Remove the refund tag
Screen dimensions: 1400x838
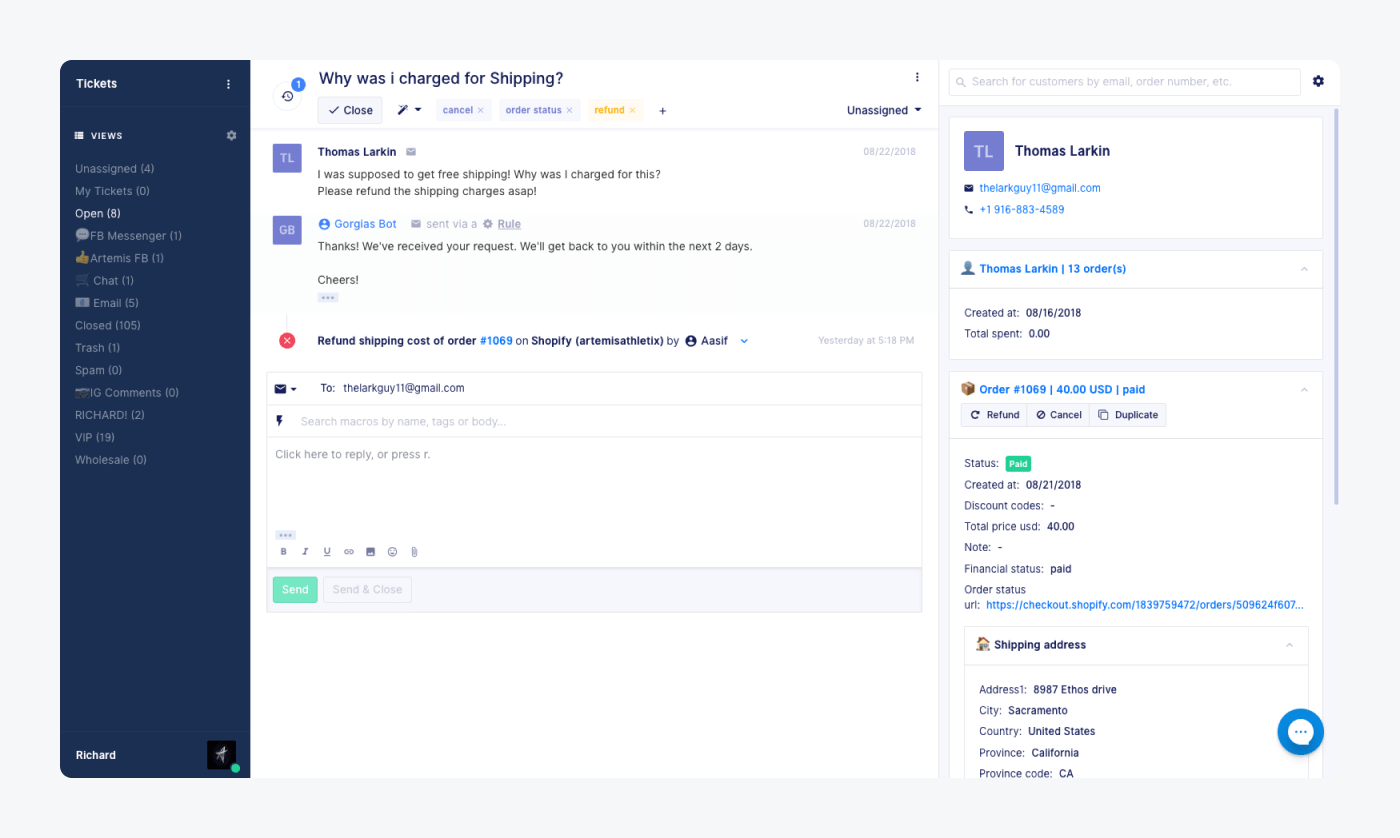coord(634,110)
